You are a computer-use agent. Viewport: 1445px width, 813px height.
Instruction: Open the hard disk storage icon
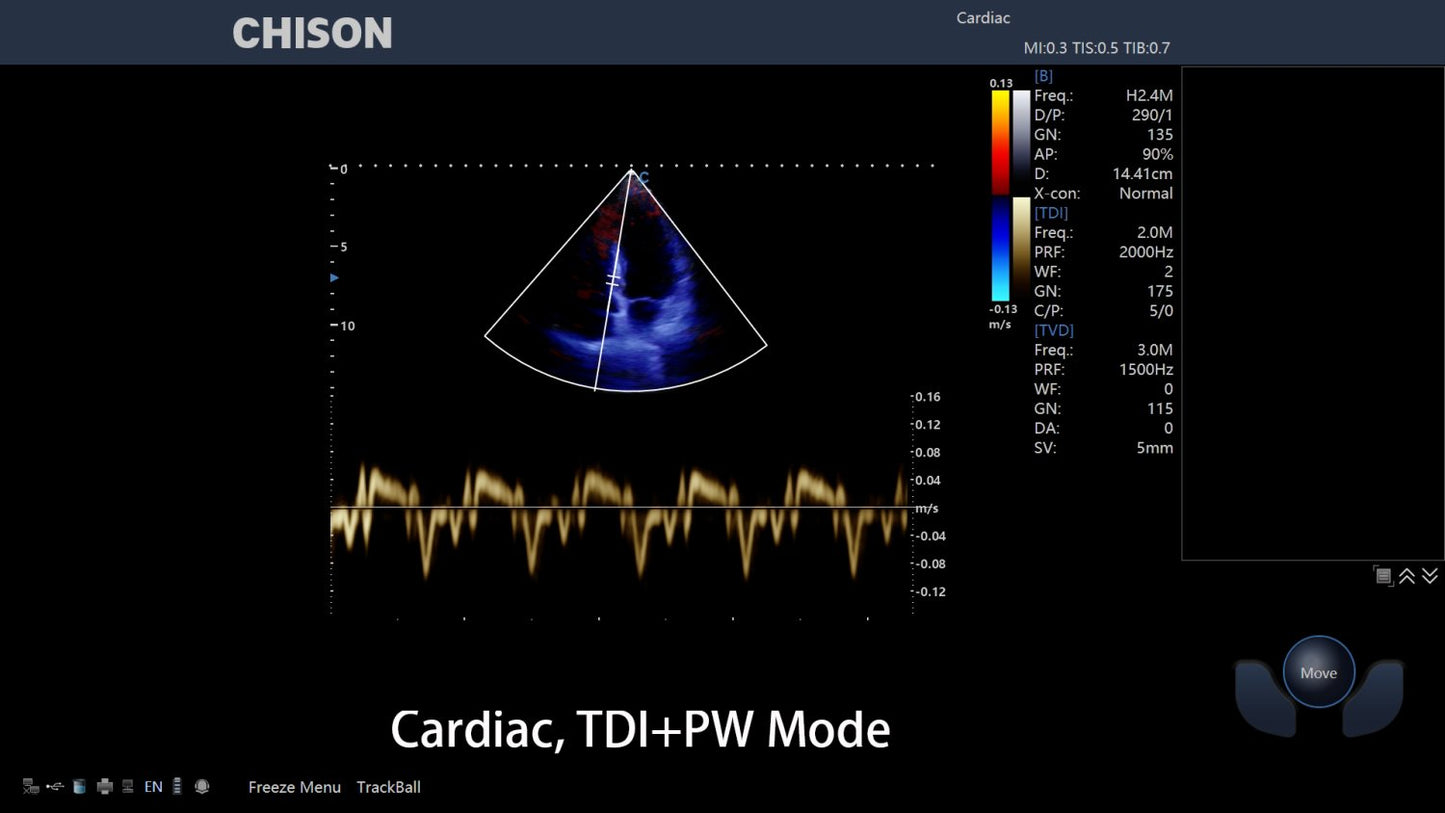click(x=79, y=787)
